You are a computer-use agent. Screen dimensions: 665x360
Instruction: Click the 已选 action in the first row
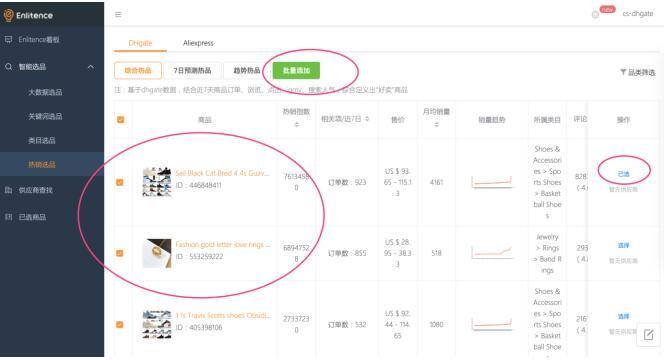[623, 174]
